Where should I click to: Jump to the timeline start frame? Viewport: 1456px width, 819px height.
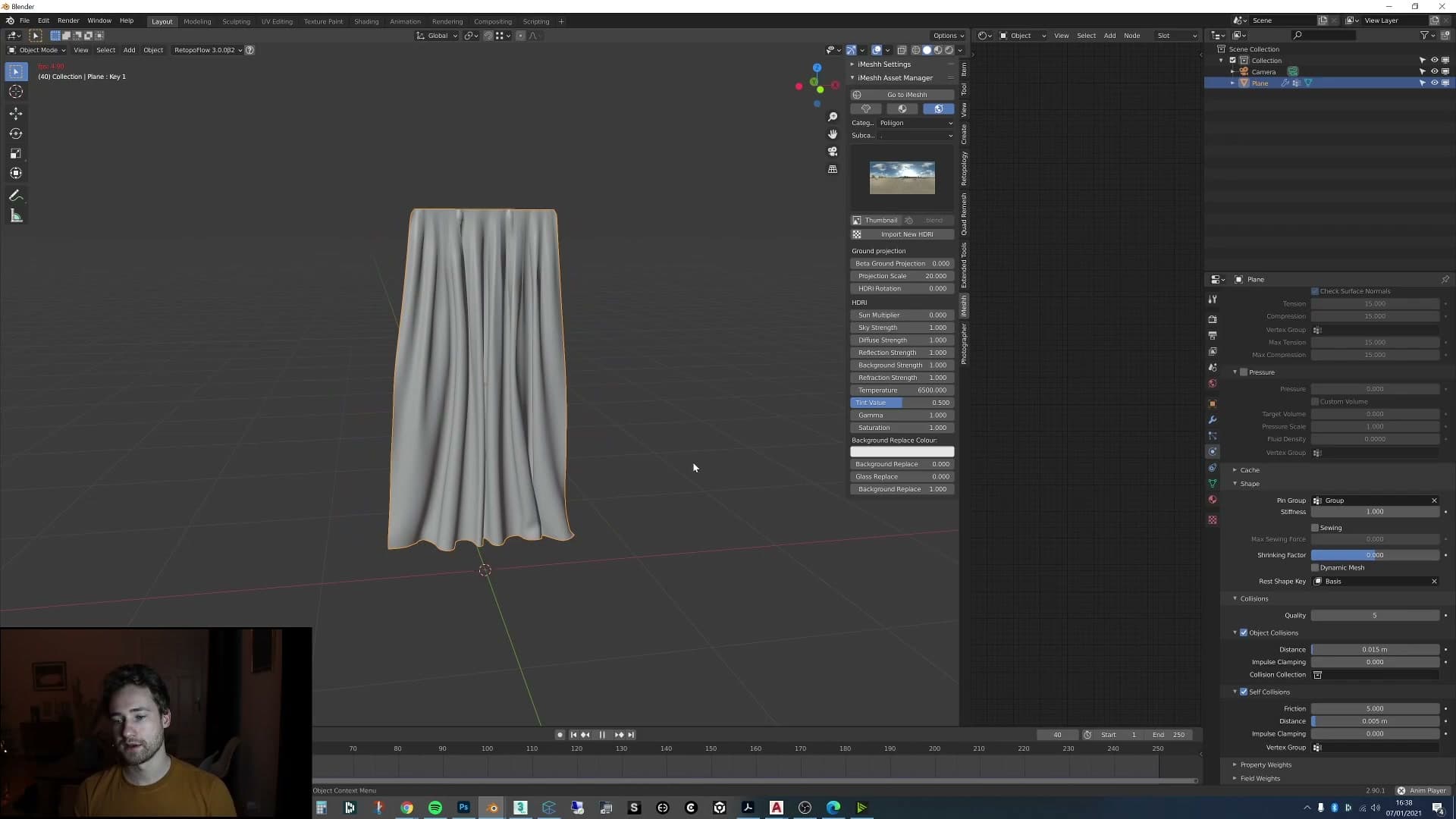point(573,735)
